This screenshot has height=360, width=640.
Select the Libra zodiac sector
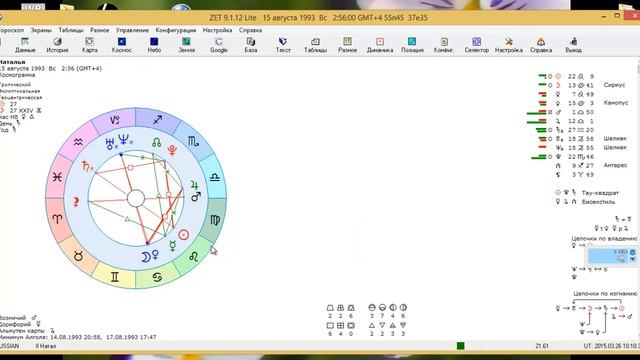[215, 178]
